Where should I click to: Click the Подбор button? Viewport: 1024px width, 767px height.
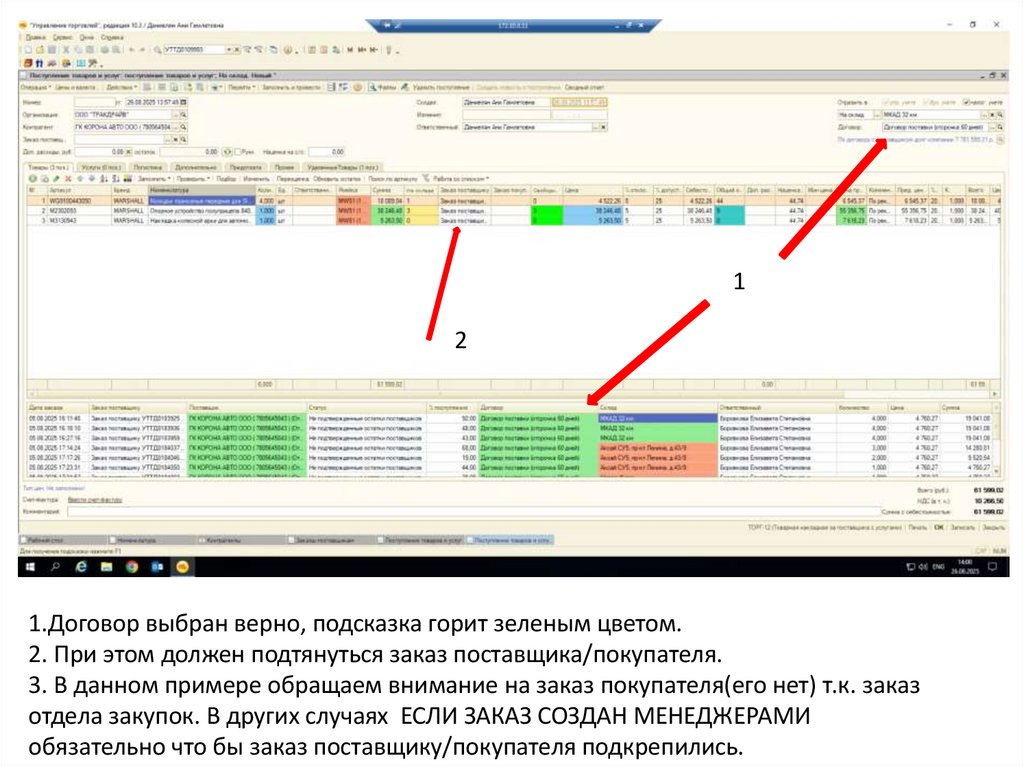(226, 178)
